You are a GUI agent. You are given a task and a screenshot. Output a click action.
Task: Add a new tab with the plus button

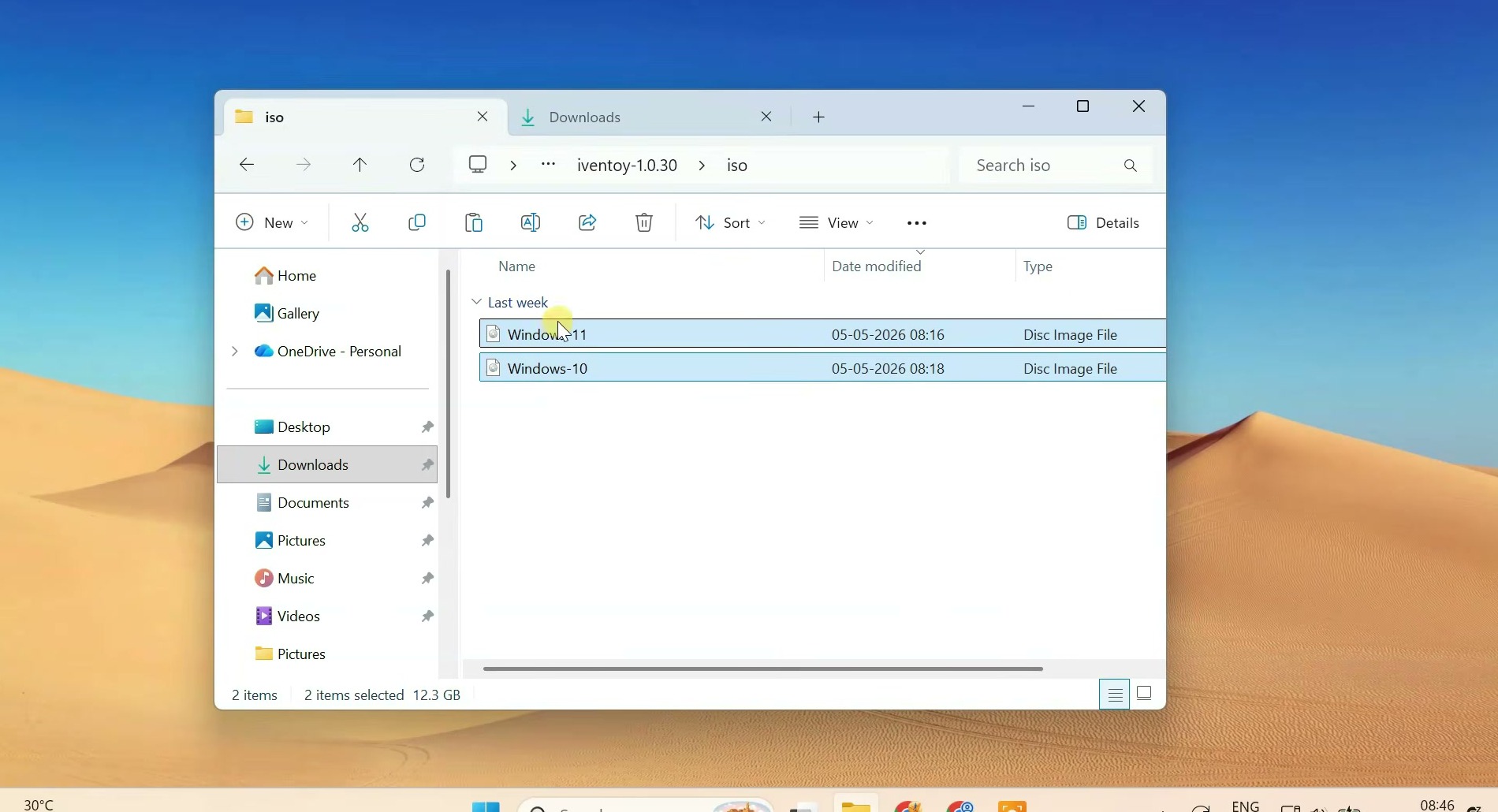[819, 117]
